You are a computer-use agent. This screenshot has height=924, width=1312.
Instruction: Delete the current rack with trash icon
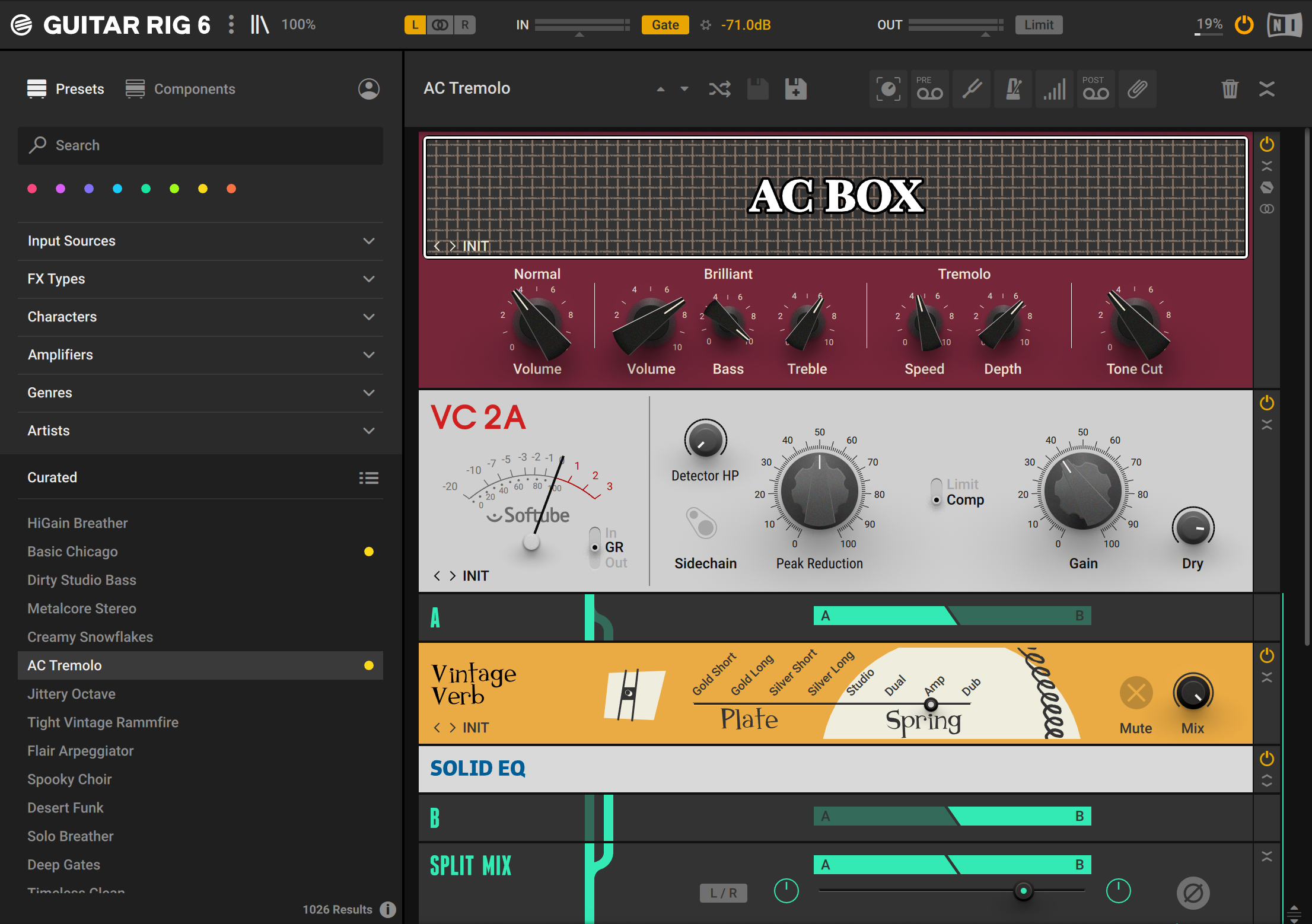pyautogui.click(x=1230, y=89)
